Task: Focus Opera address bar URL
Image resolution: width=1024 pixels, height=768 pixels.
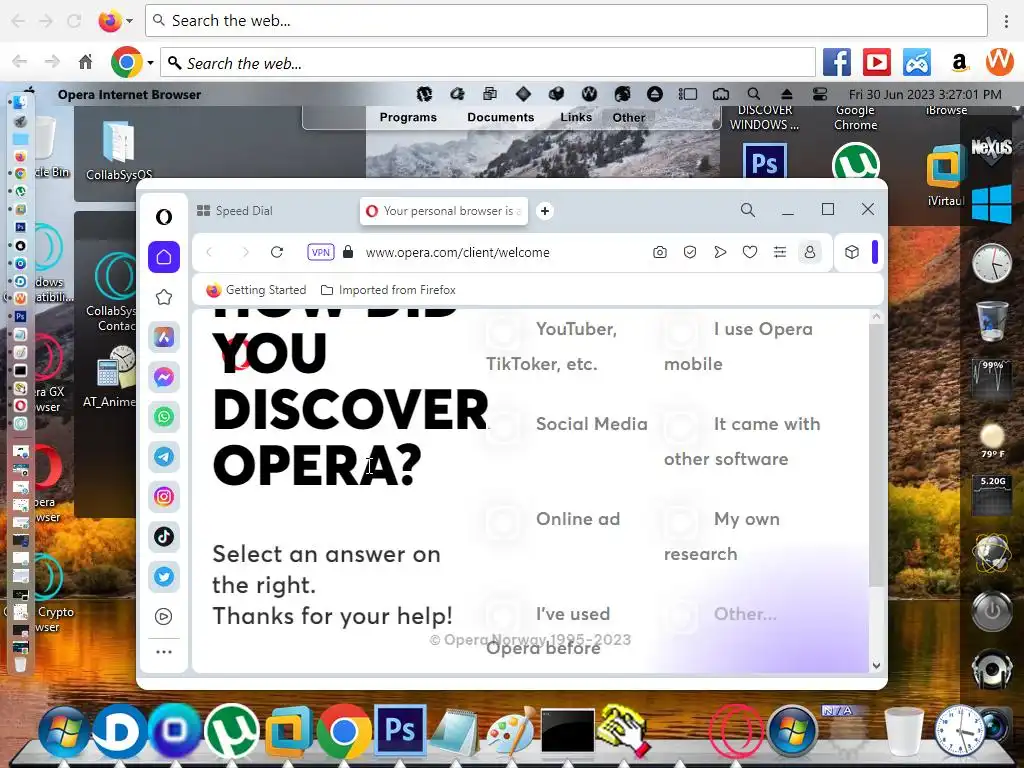Action: (x=457, y=252)
